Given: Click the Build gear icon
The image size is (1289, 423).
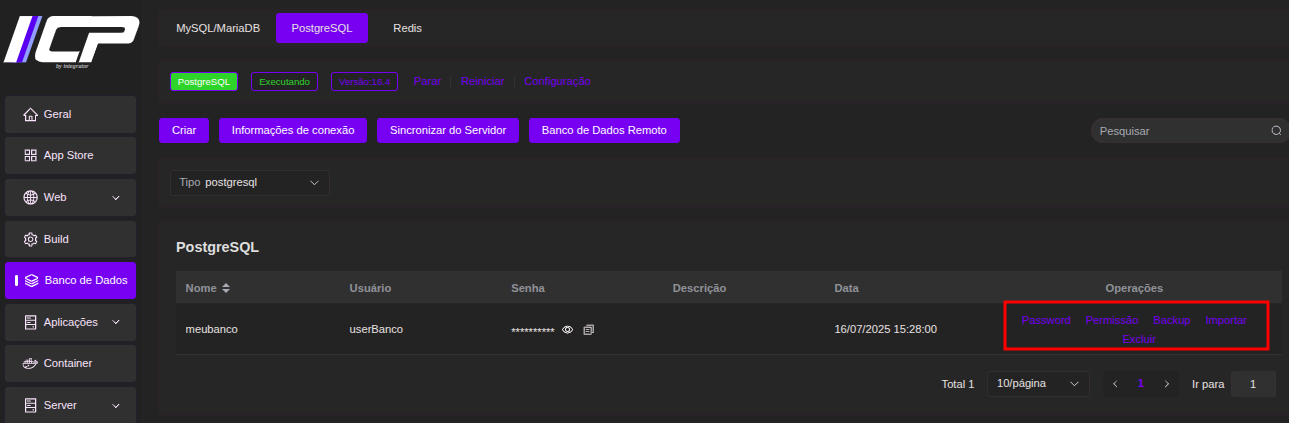Looking at the screenshot, I should point(30,240).
